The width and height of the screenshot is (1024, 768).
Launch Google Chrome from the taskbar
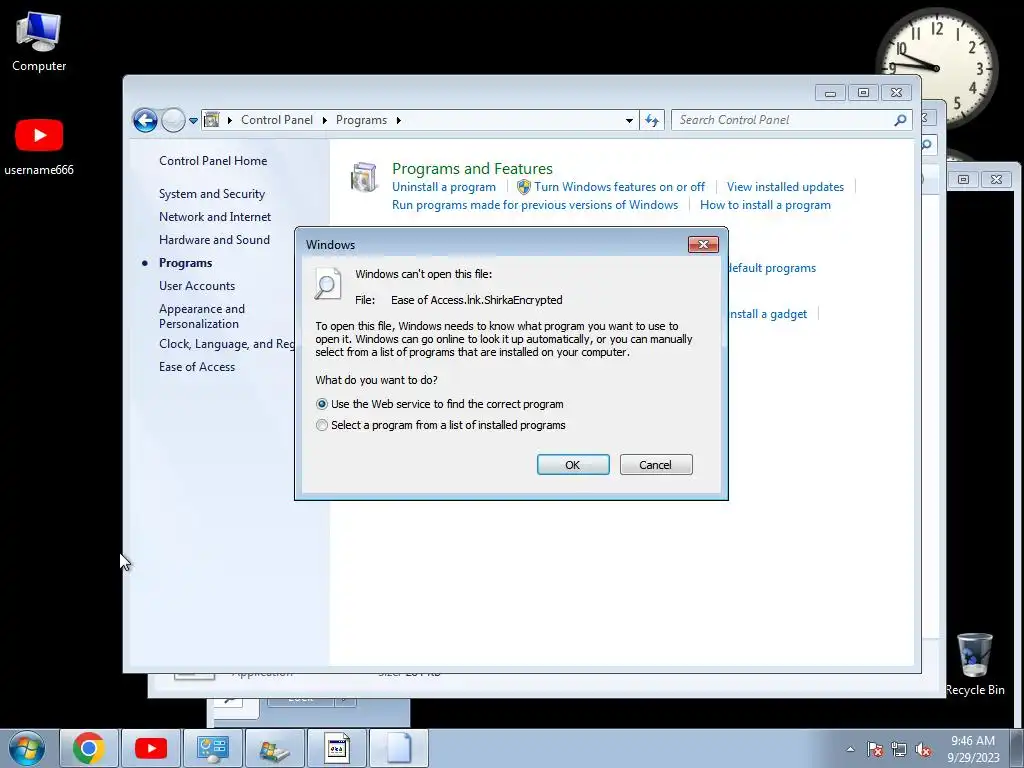89,748
